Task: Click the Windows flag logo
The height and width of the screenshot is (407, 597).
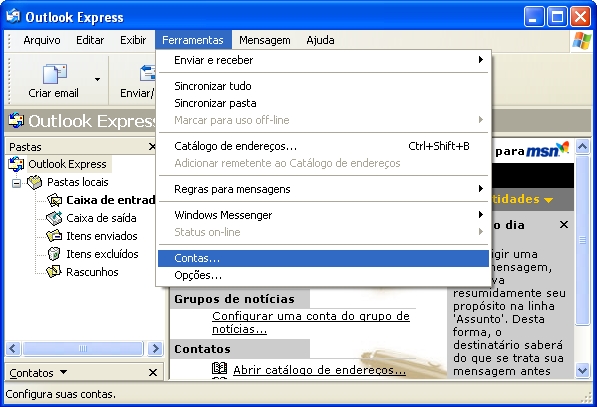Action: [582, 40]
